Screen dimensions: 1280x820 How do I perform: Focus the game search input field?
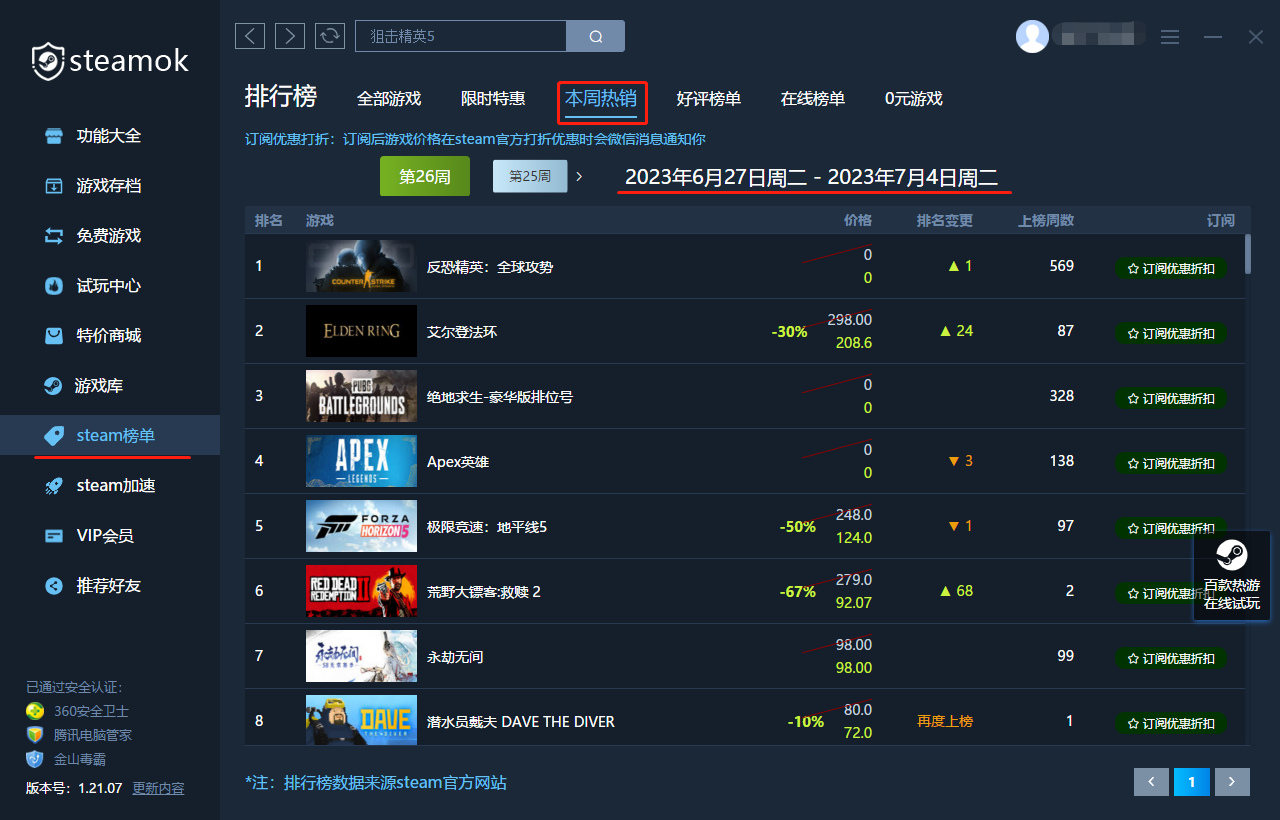click(x=461, y=36)
